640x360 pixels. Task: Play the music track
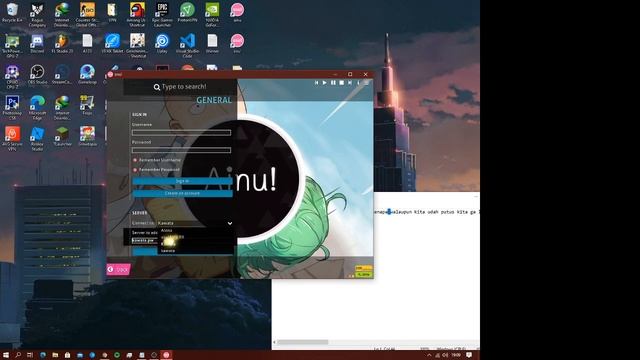[x=325, y=83]
